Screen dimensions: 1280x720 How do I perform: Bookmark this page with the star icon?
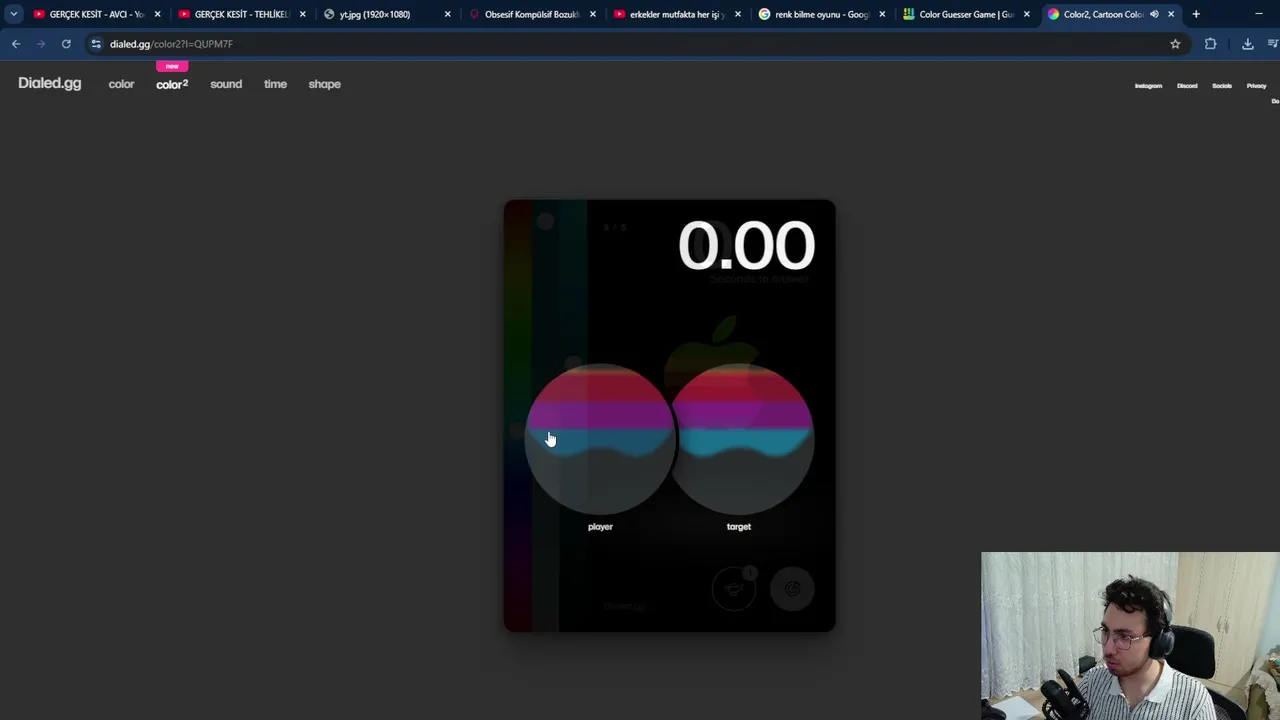coord(1175,44)
